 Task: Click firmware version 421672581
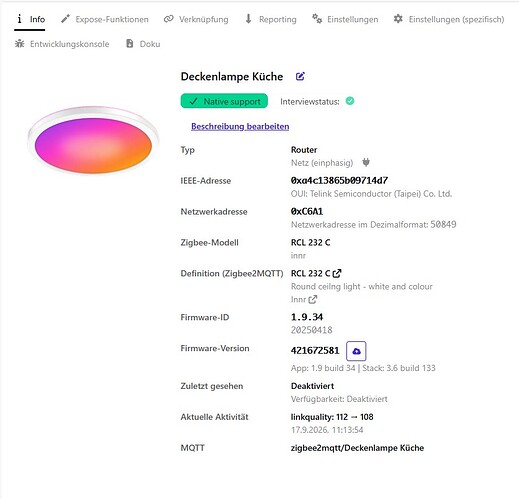(x=315, y=350)
